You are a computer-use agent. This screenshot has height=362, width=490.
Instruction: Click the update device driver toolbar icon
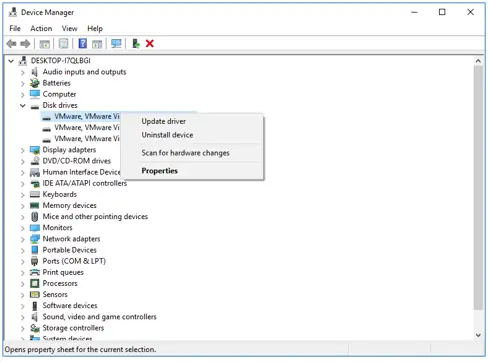click(x=135, y=43)
